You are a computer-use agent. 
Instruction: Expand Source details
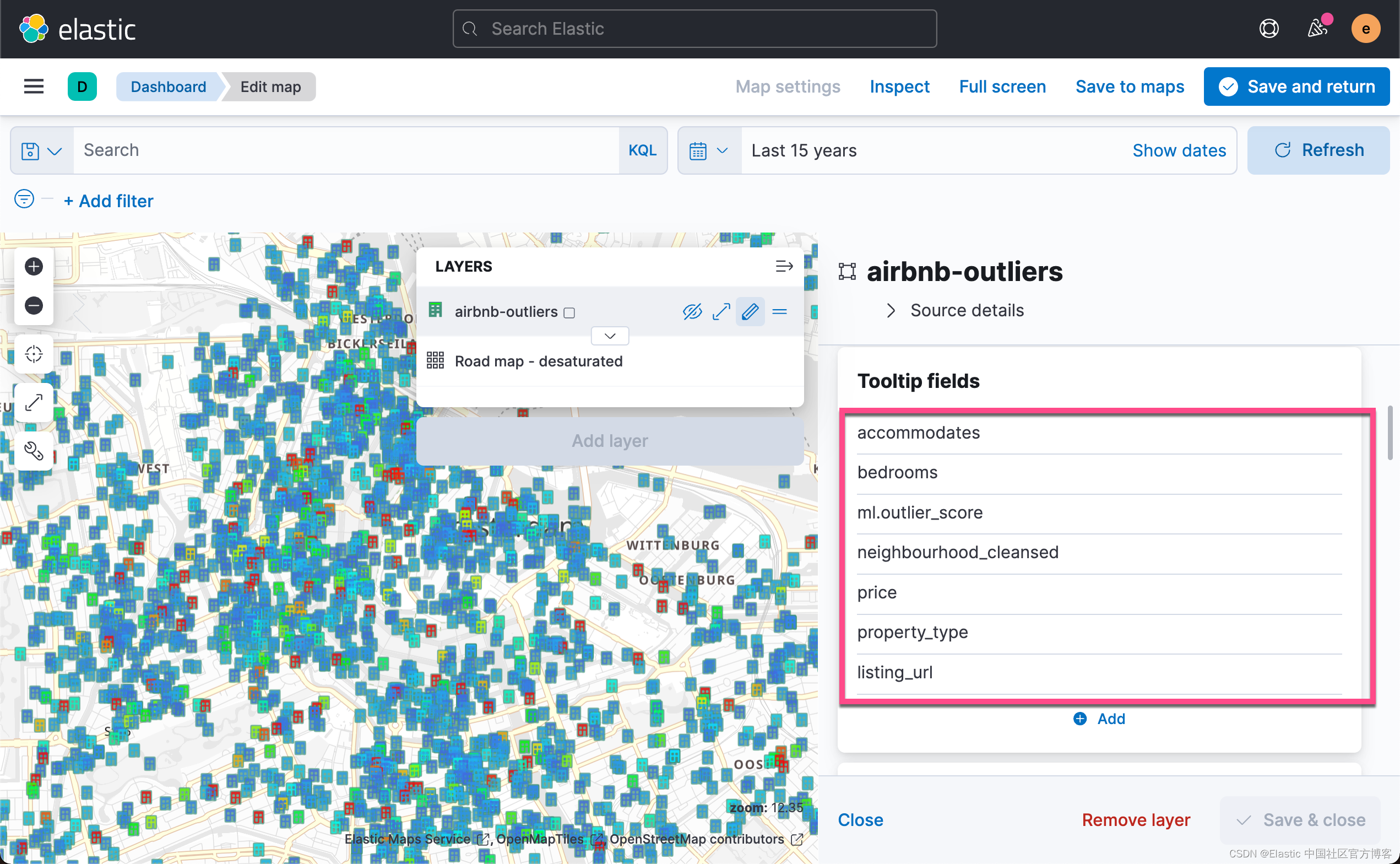point(955,310)
